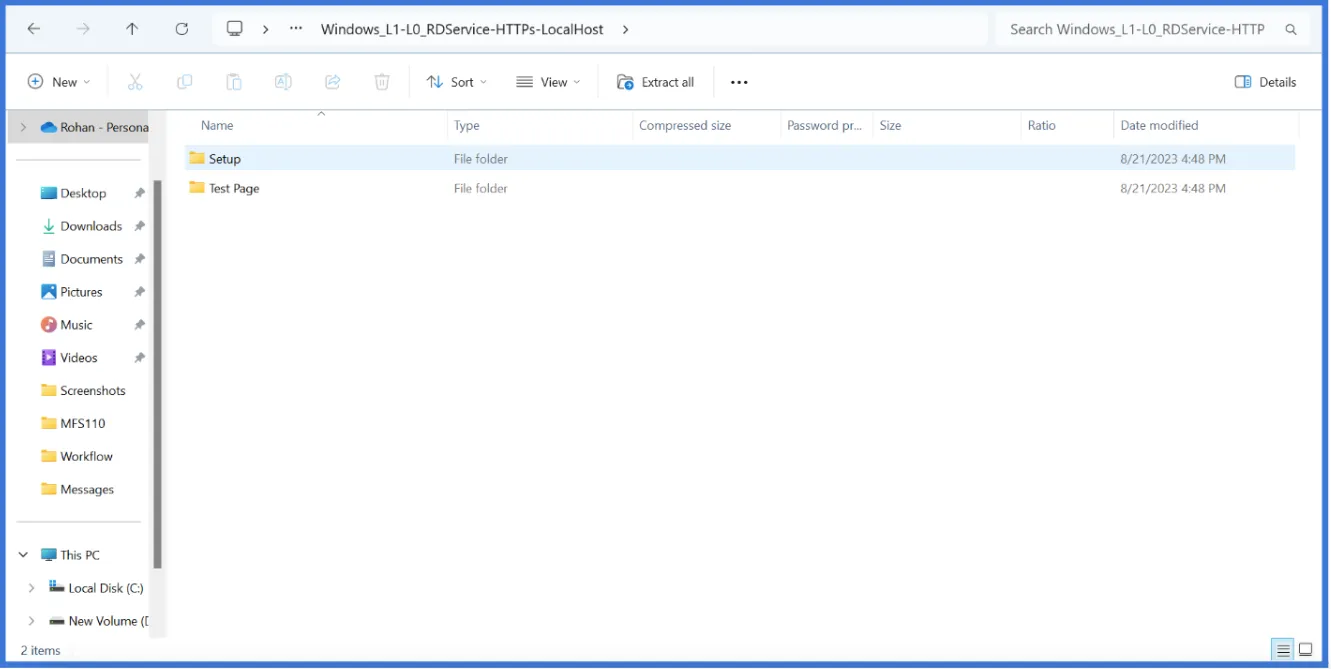Unpin Desktop using its pin icon
Image resolution: width=1331 pixels, height=669 pixels.
tap(140, 194)
